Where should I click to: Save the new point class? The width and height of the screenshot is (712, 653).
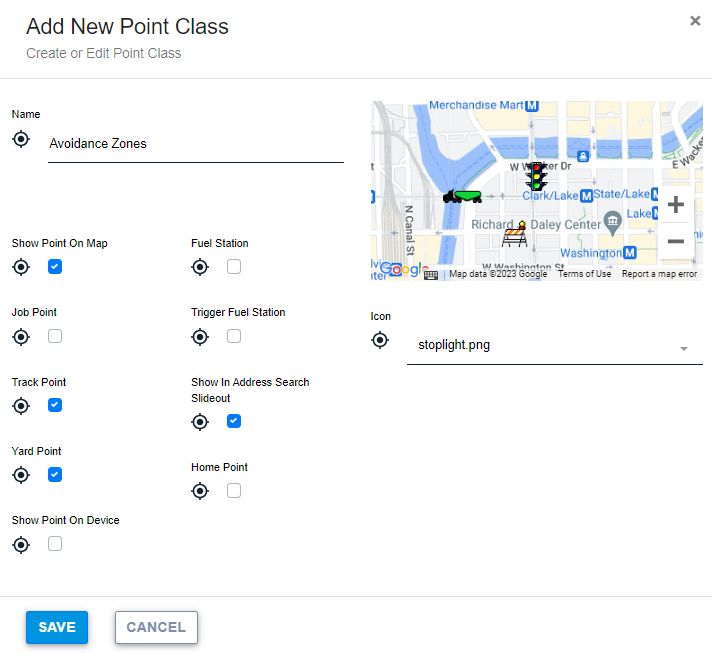(57, 627)
